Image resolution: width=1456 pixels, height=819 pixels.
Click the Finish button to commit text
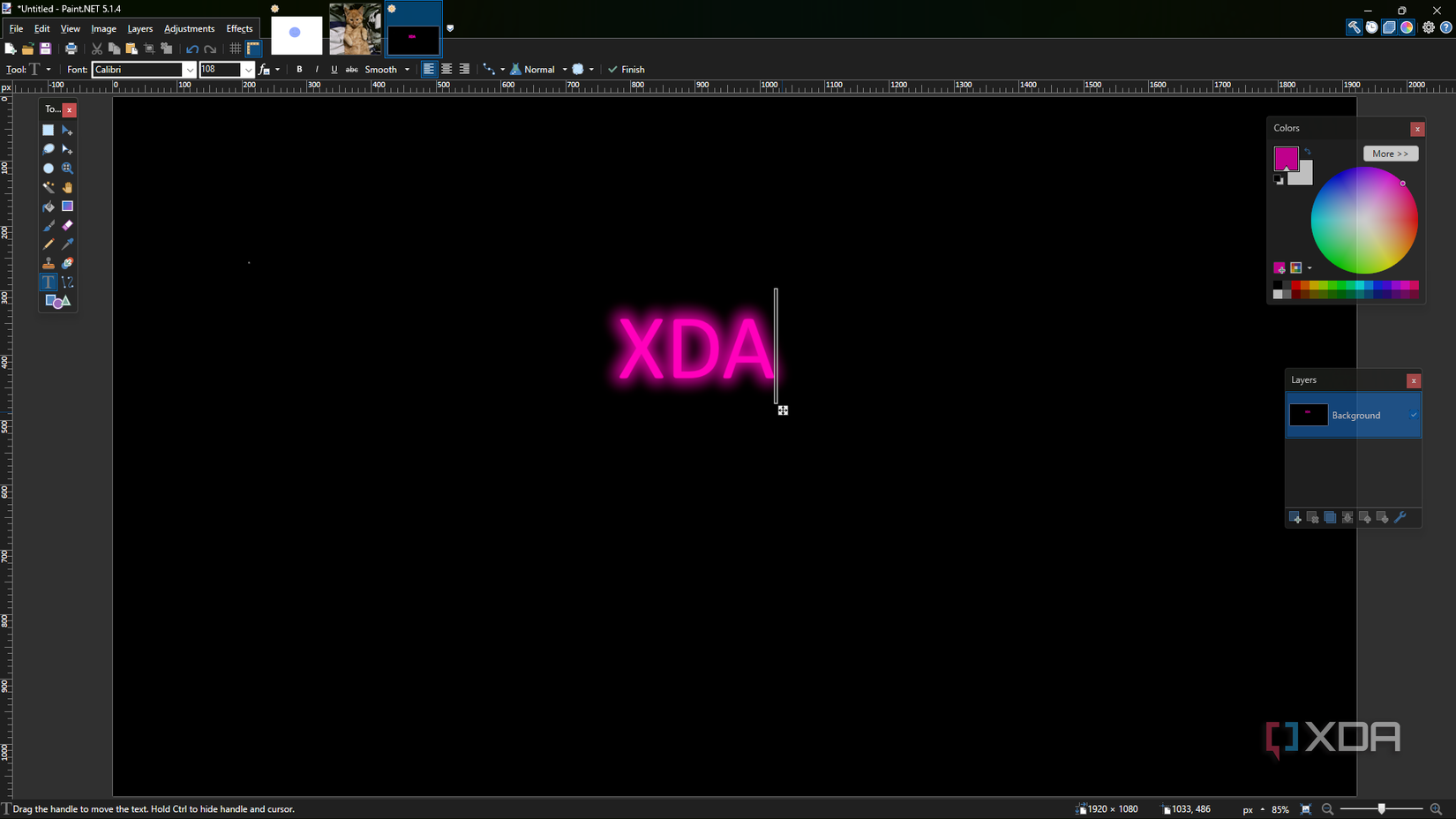point(627,69)
